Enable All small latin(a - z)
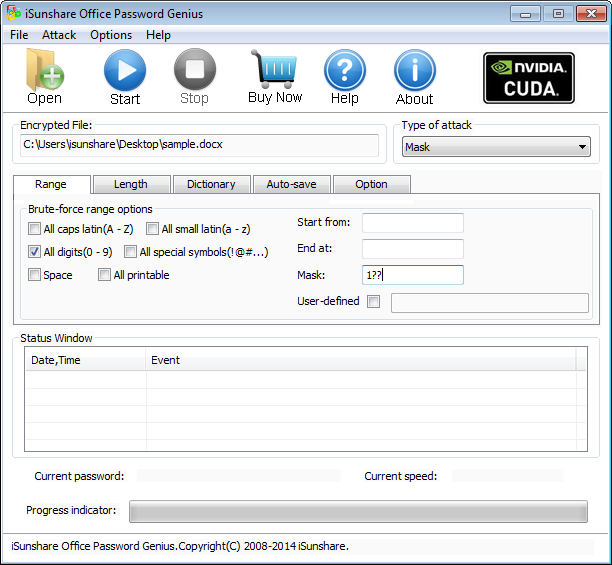Screen dimensions: 612x565 152,229
